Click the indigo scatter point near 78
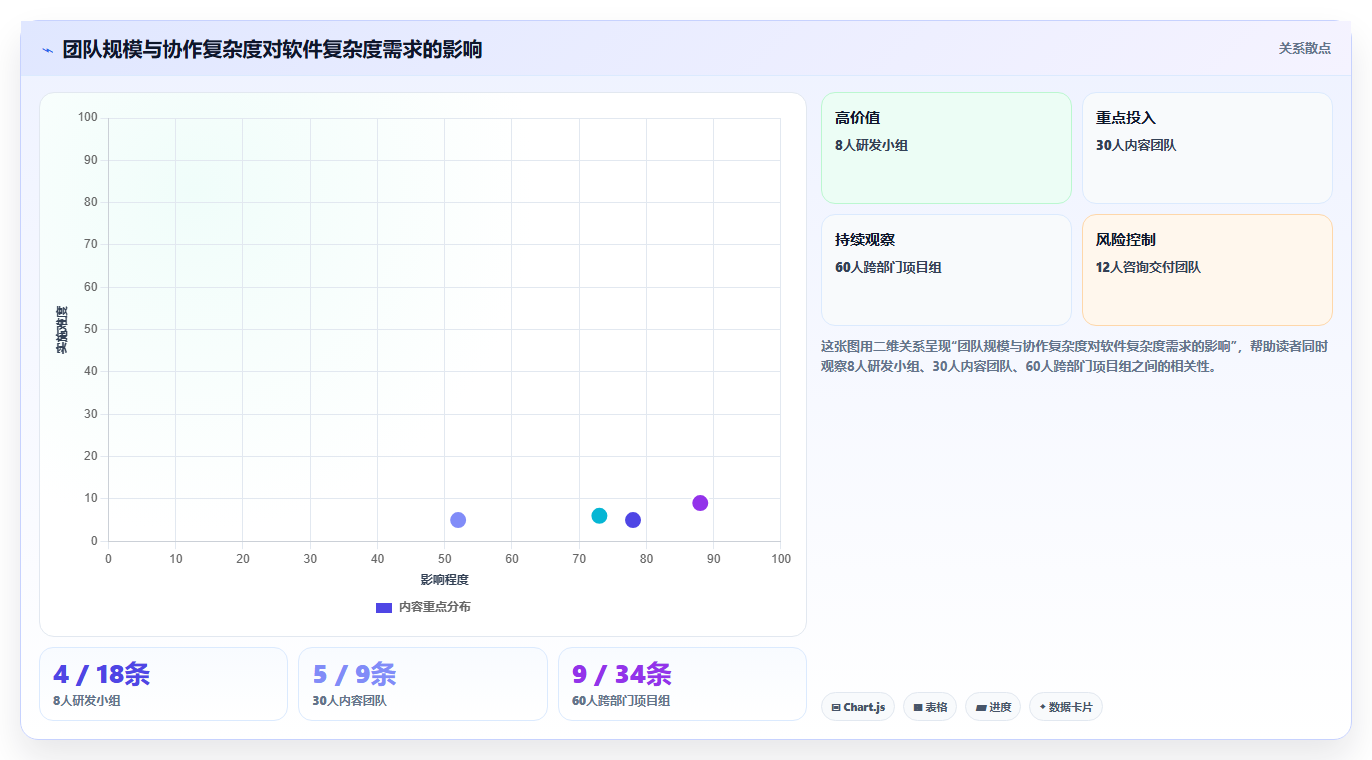 pos(633,520)
